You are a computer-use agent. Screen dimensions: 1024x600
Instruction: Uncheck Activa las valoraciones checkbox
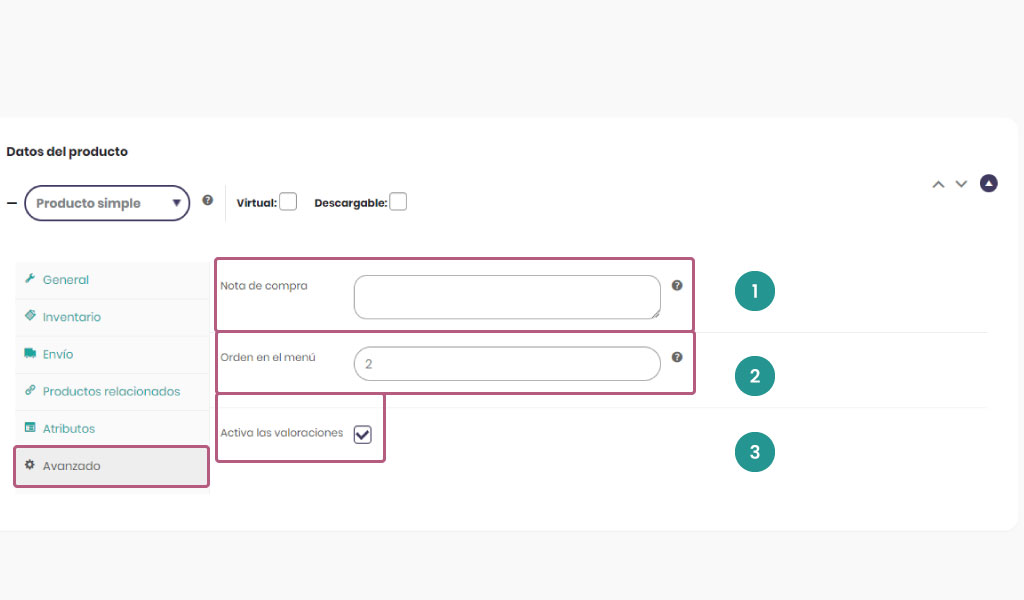[362, 434]
